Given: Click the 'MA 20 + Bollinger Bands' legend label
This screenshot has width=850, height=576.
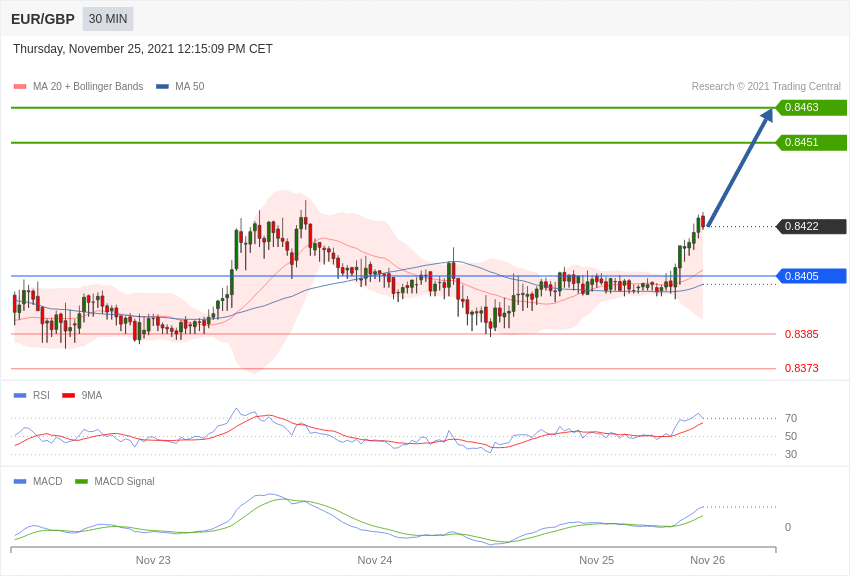Looking at the screenshot, I should coord(88,87).
